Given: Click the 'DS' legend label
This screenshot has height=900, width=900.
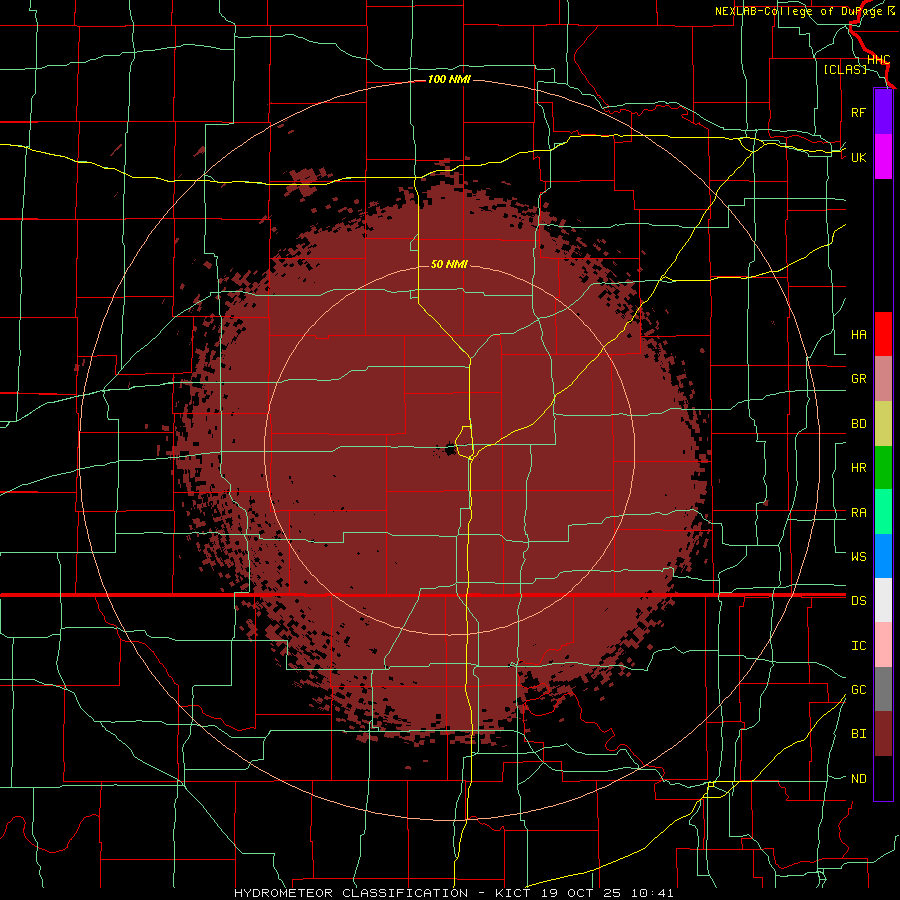Looking at the screenshot, I should point(858,601).
